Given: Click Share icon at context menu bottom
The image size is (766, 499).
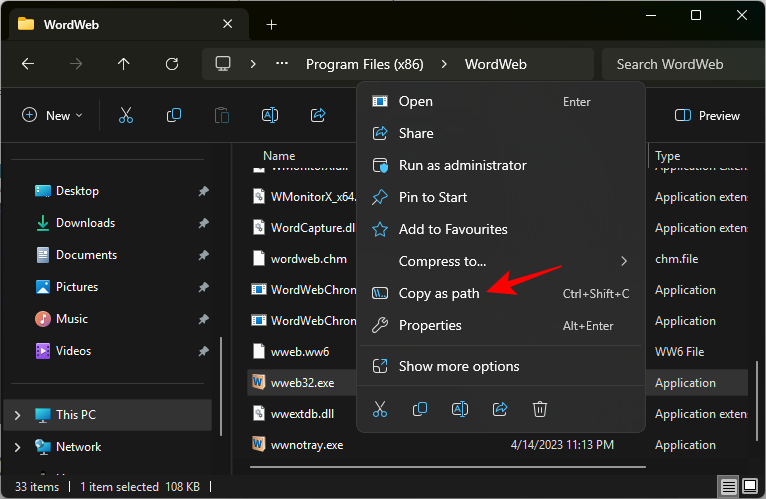Looking at the screenshot, I should coord(500,409).
